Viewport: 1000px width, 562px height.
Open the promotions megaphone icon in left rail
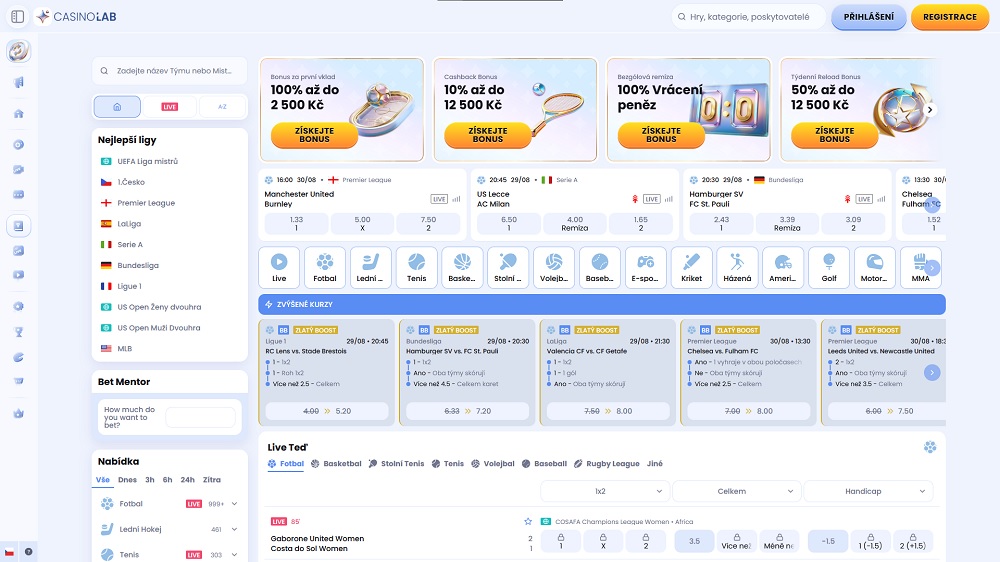tap(18, 82)
